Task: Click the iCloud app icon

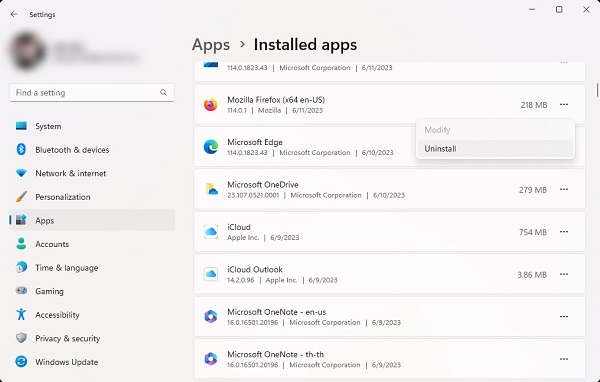Action: coord(210,232)
